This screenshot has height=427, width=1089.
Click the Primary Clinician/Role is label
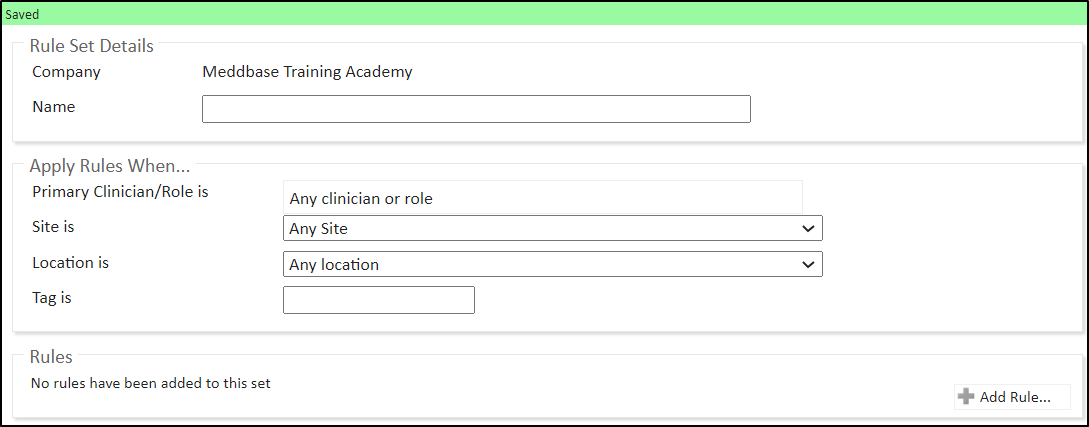(120, 192)
